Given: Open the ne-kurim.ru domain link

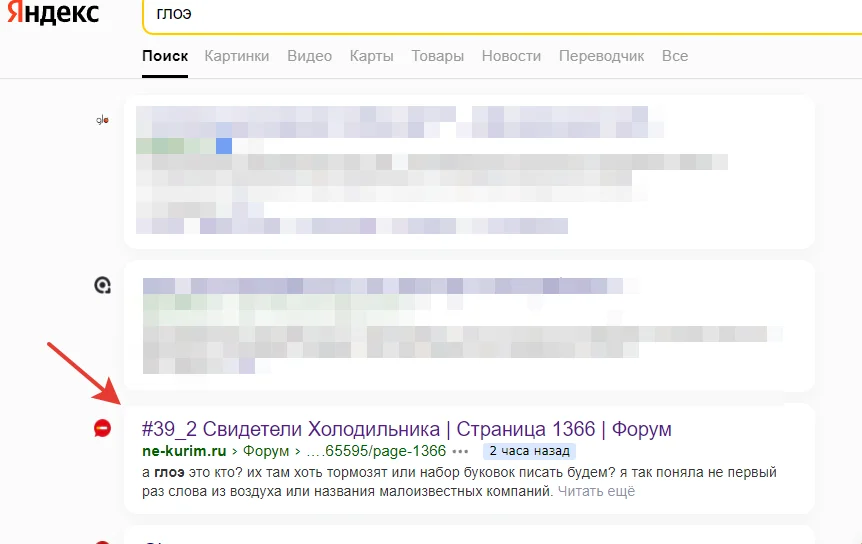Looking at the screenshot, I should (184, 451).
